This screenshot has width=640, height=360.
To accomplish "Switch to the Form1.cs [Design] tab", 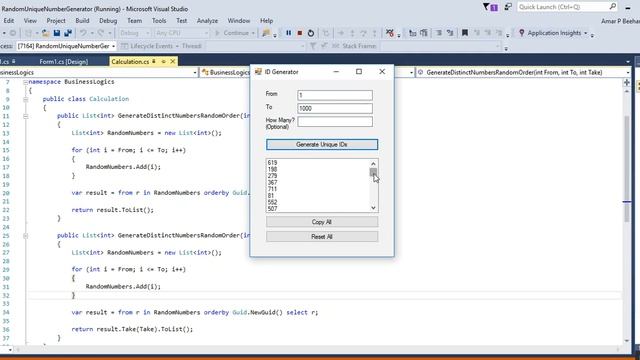I will click(x=64, y=62).
